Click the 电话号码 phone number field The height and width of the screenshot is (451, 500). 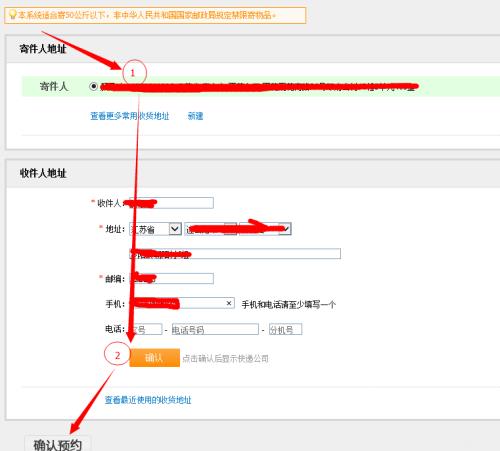tap(215, 329)
